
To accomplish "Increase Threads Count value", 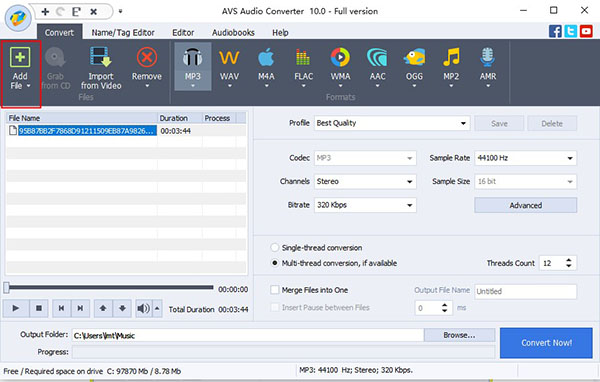I will pyautogui.click(x=569, y=260).
